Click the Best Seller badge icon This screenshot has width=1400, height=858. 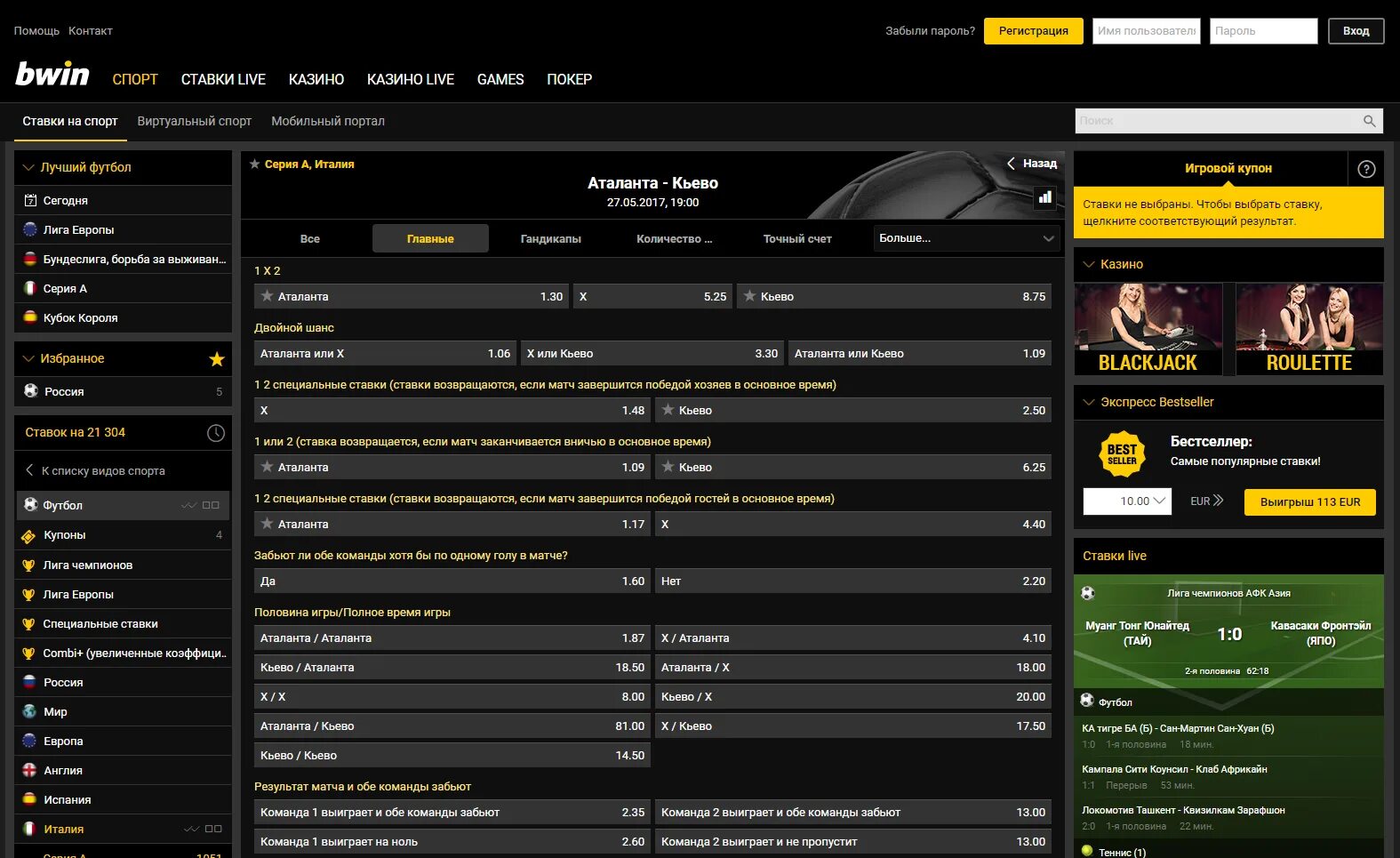(1122, 454)
